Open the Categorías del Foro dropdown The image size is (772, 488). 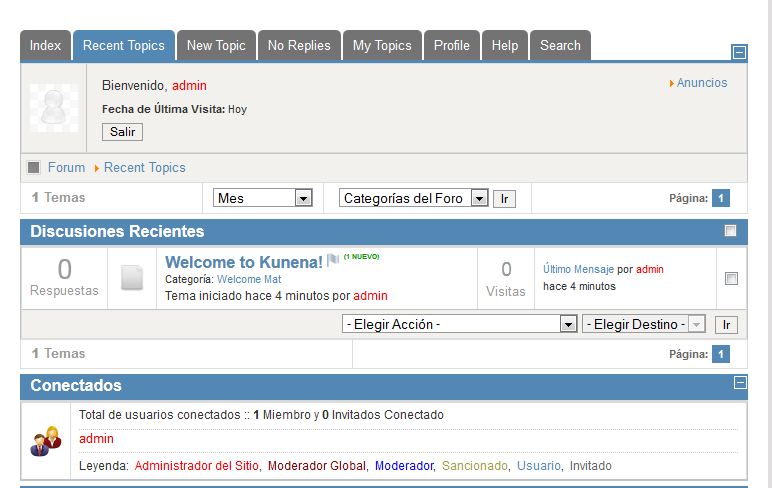click(413, 198)
